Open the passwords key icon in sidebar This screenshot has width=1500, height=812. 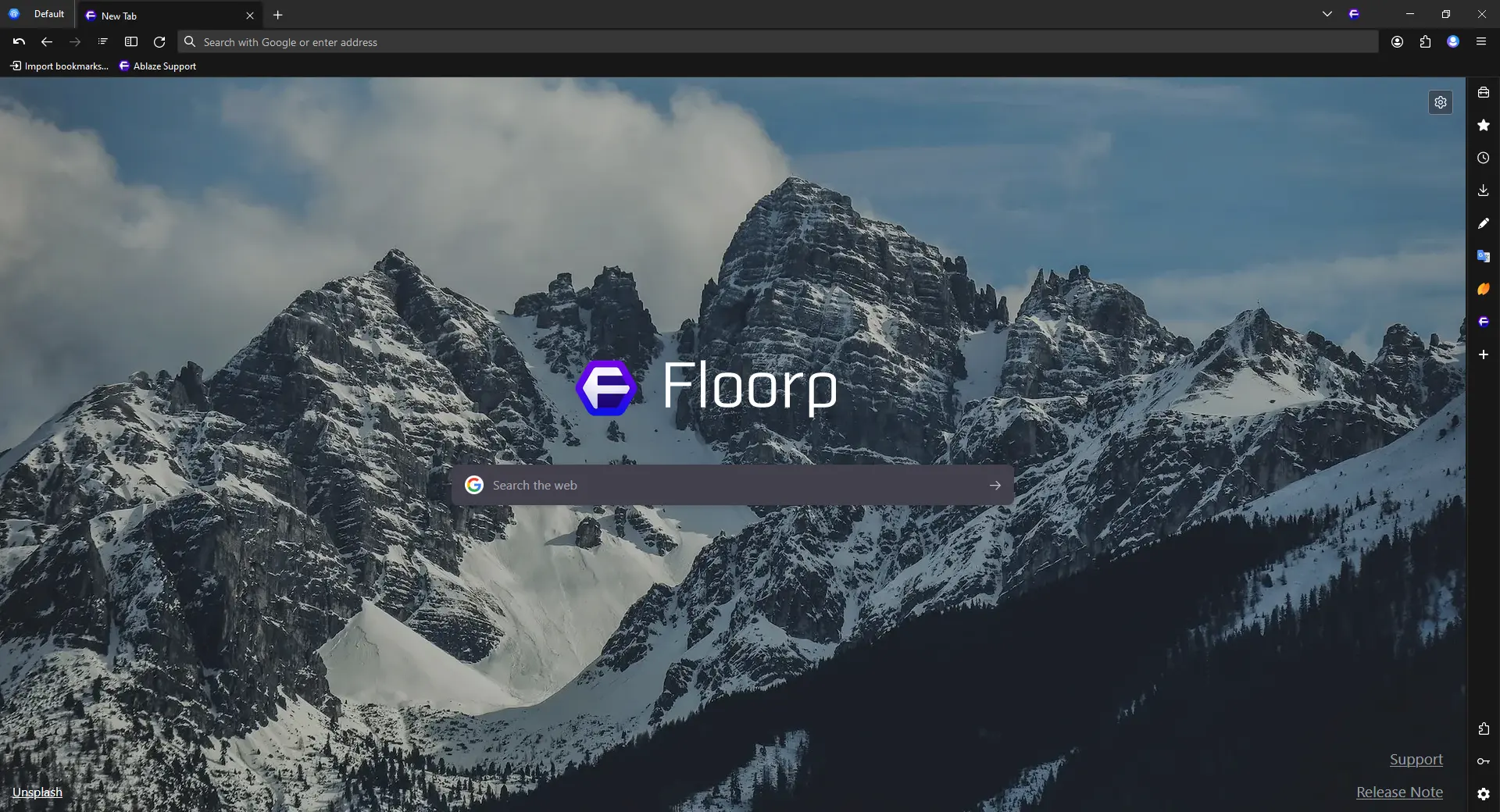[1484, 761]
